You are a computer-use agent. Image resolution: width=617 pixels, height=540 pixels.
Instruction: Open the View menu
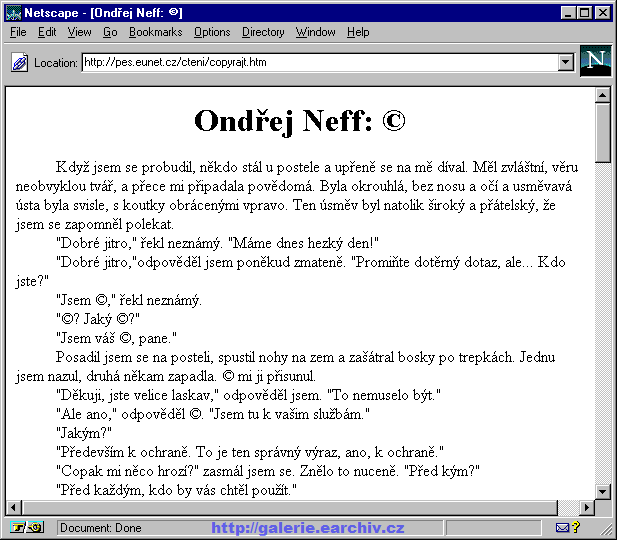pyautogui.click(x=79, y=32)
